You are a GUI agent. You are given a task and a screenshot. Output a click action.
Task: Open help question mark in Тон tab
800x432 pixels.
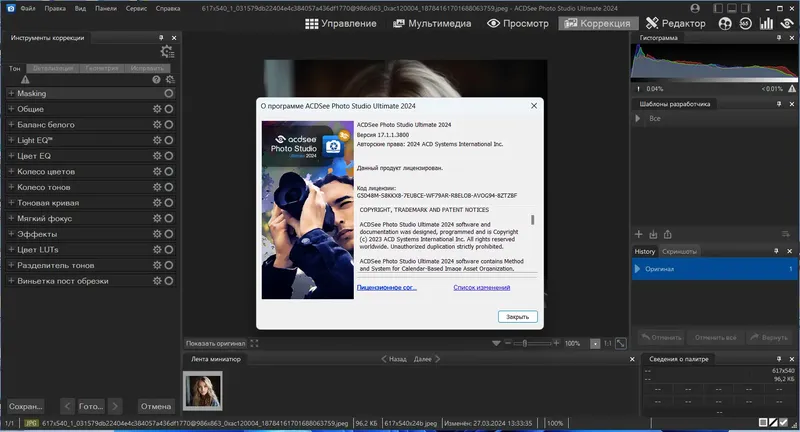tap(156, 80)
